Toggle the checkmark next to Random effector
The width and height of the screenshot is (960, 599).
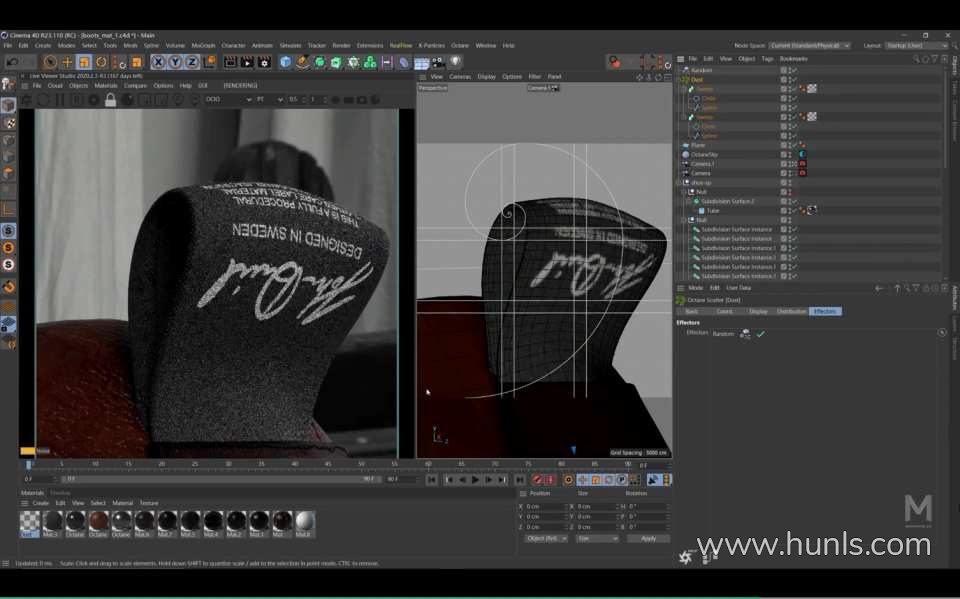pos(761,334)
